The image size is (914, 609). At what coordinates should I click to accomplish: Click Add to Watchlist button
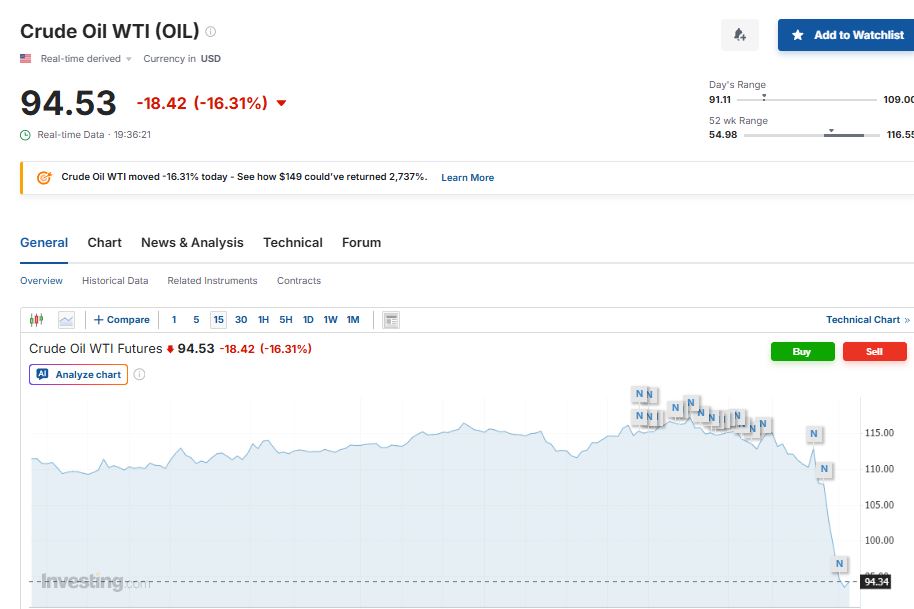tap(846, 35)
